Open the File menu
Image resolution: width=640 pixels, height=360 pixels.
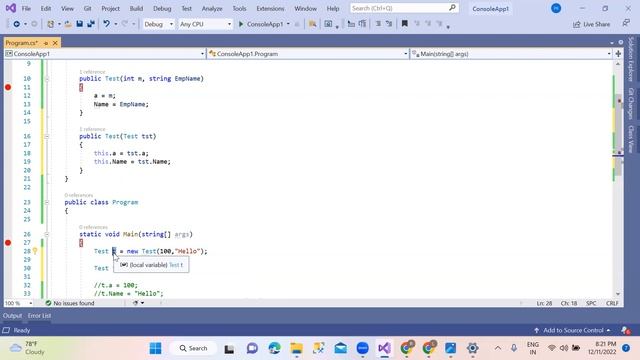click(26, 8)
